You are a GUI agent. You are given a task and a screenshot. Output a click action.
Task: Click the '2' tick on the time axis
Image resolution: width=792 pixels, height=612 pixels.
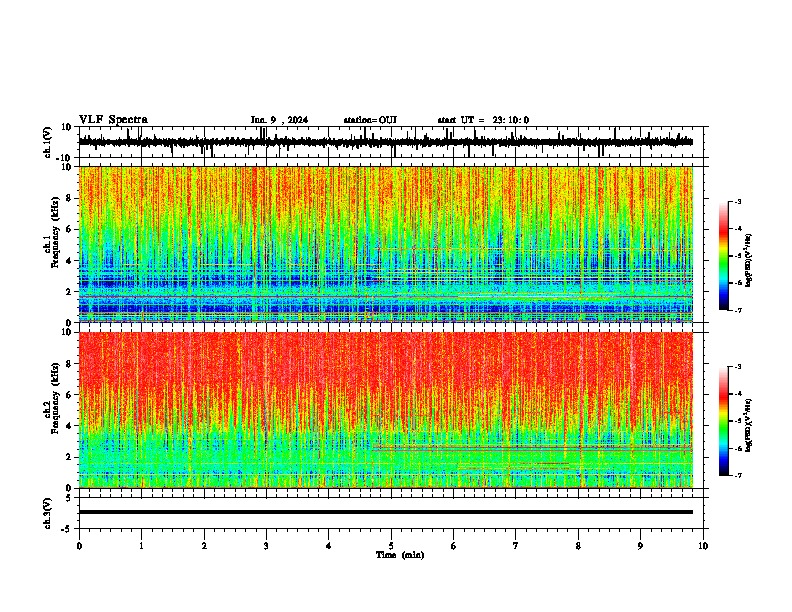coord(204,546)
